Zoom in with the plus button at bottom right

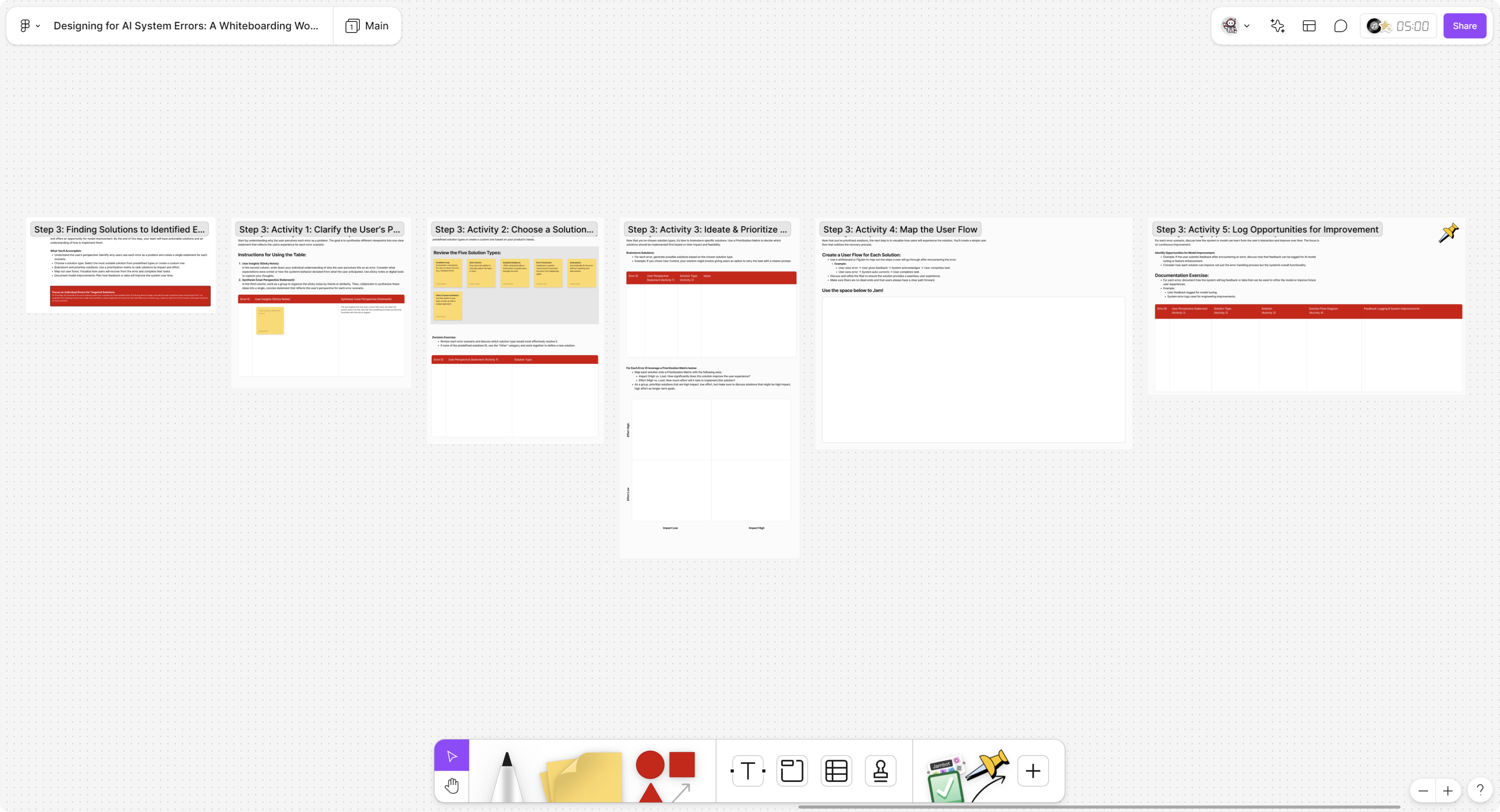click(x=1448, y=791)
